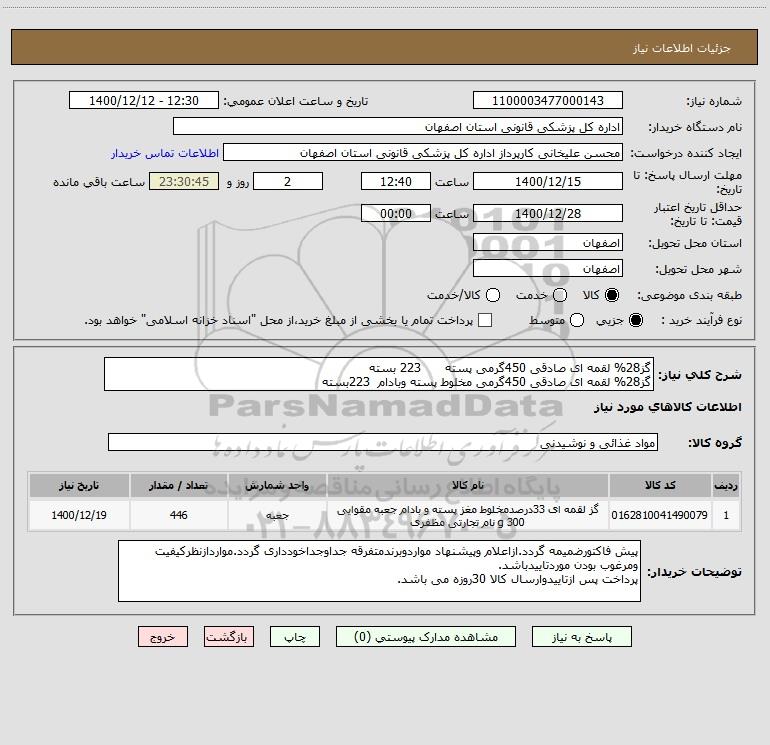Select the کالا radio button

click(612, 295)
